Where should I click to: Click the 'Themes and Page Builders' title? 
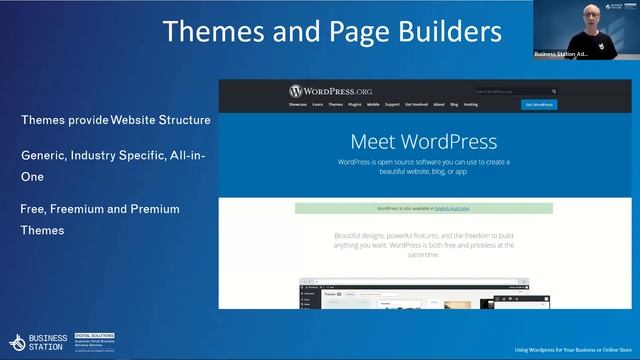point(332,31)
